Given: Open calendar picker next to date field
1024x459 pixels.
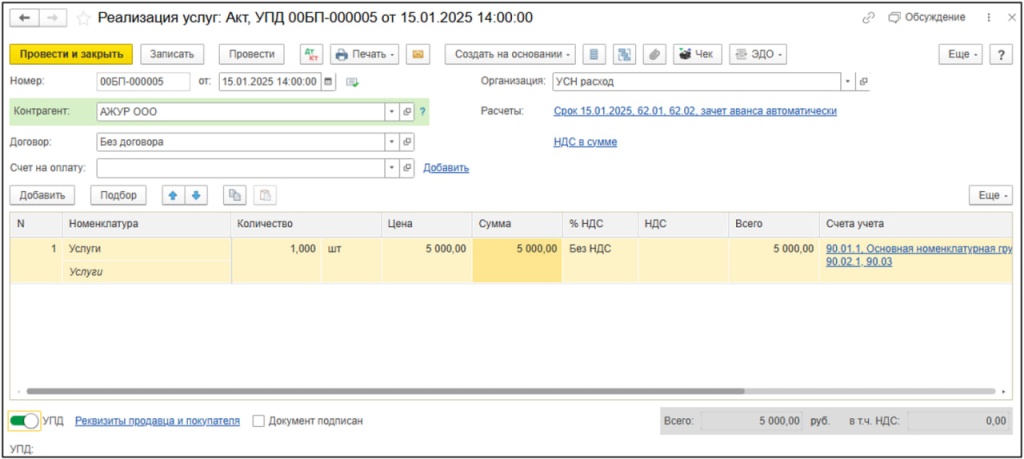Looking at the screenshot, I should tap(326, 82).
